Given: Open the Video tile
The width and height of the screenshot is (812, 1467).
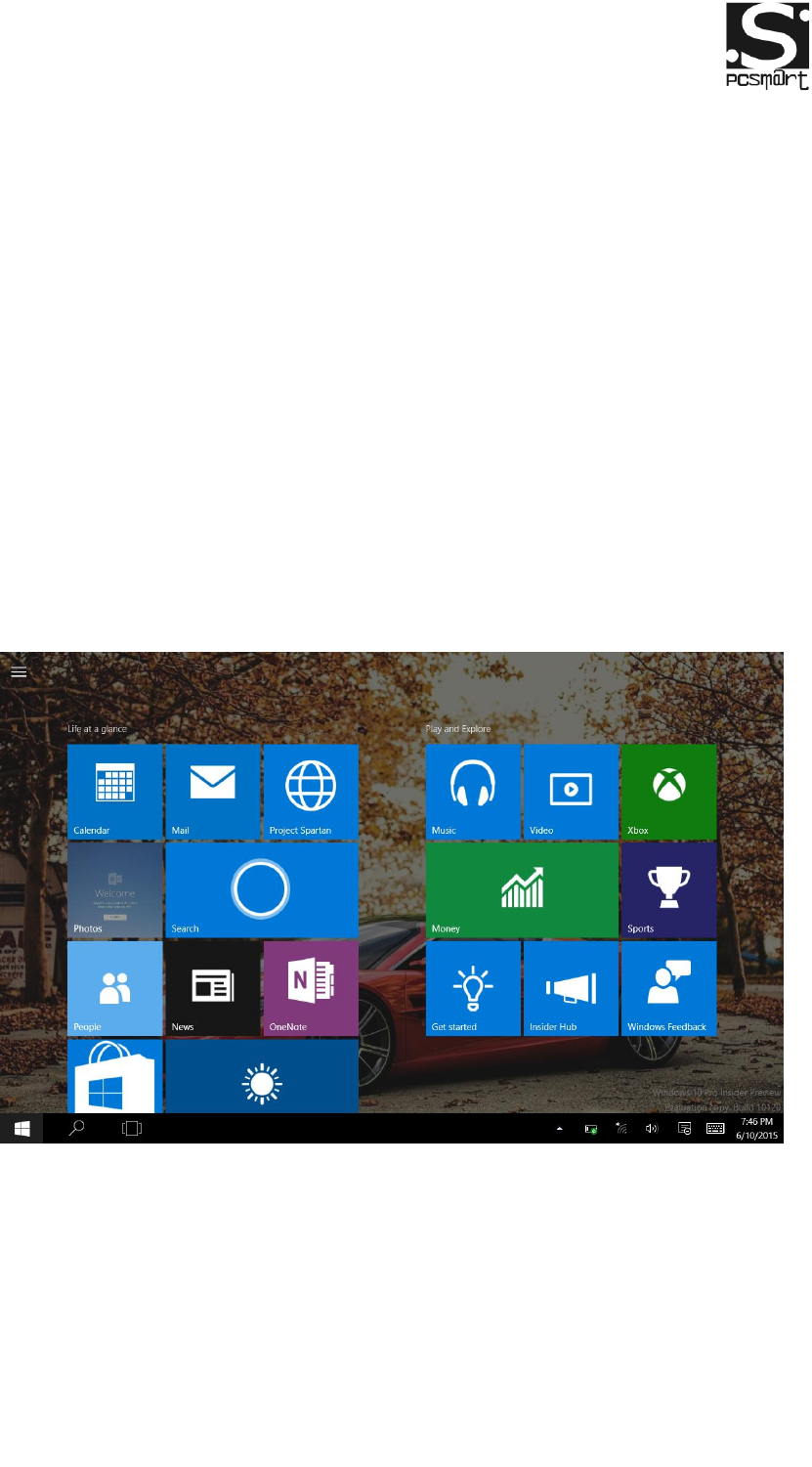Looking at the screenshot, I should pos(572,792).
